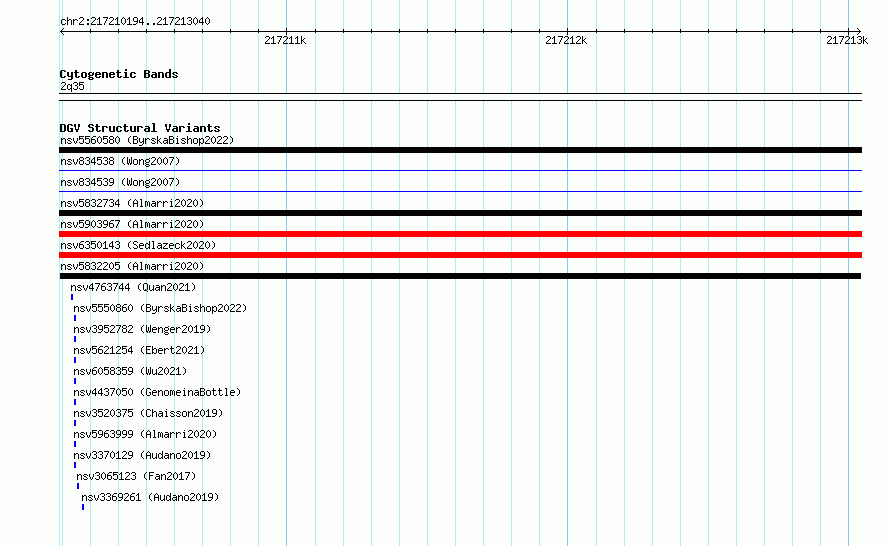
Task: Select nsv4437050 (GenomeinaBottle) label
Action: (157, 392)
